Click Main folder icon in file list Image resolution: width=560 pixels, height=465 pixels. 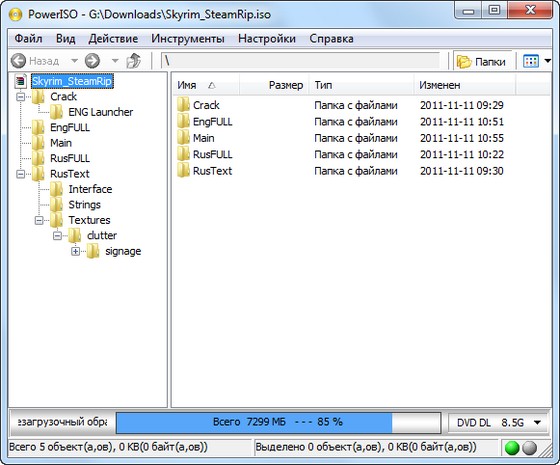[x=183, y=138]
